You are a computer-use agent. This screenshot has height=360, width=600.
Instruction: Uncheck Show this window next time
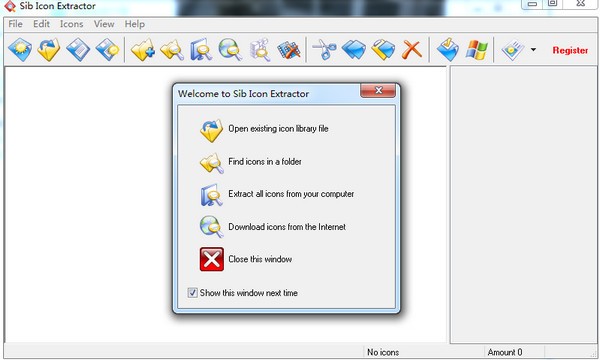pos(192,293)
